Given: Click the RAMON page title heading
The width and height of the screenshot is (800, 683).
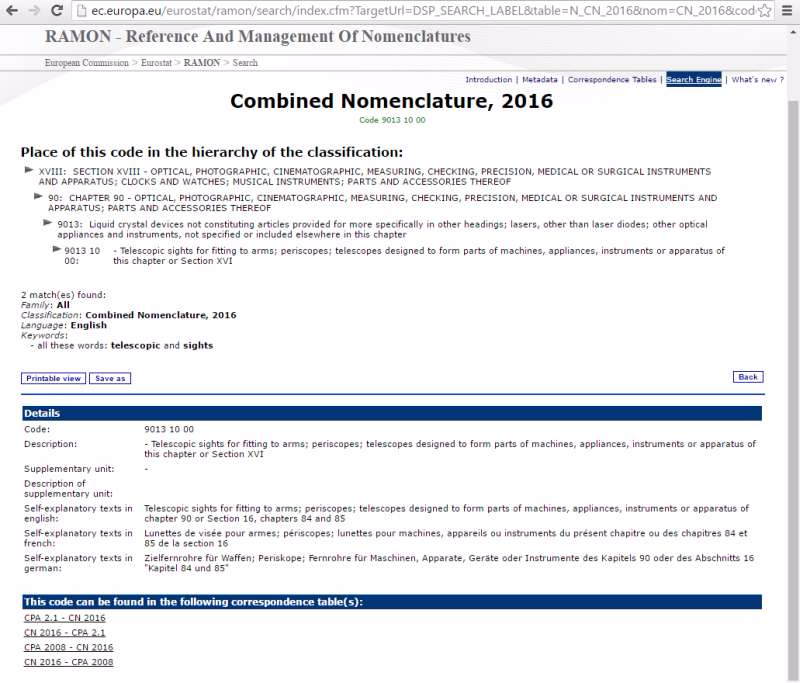Looking at the screenshot, I should (258, 36).
